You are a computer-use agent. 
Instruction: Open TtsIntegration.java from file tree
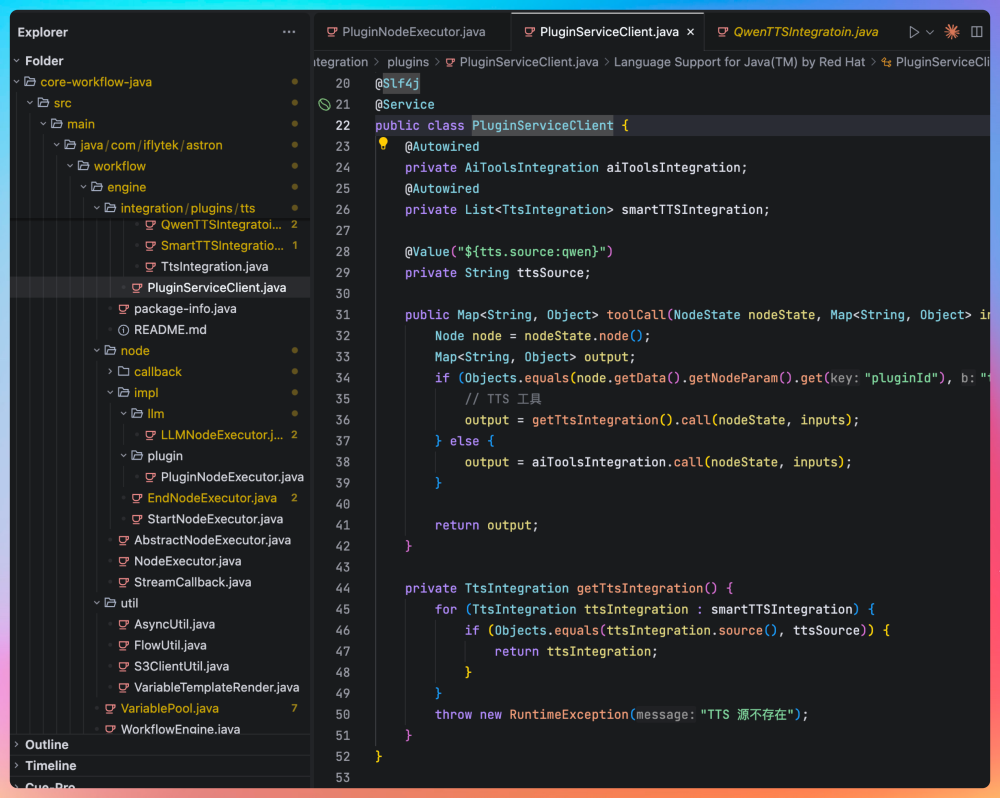click(x=214, y=267)
